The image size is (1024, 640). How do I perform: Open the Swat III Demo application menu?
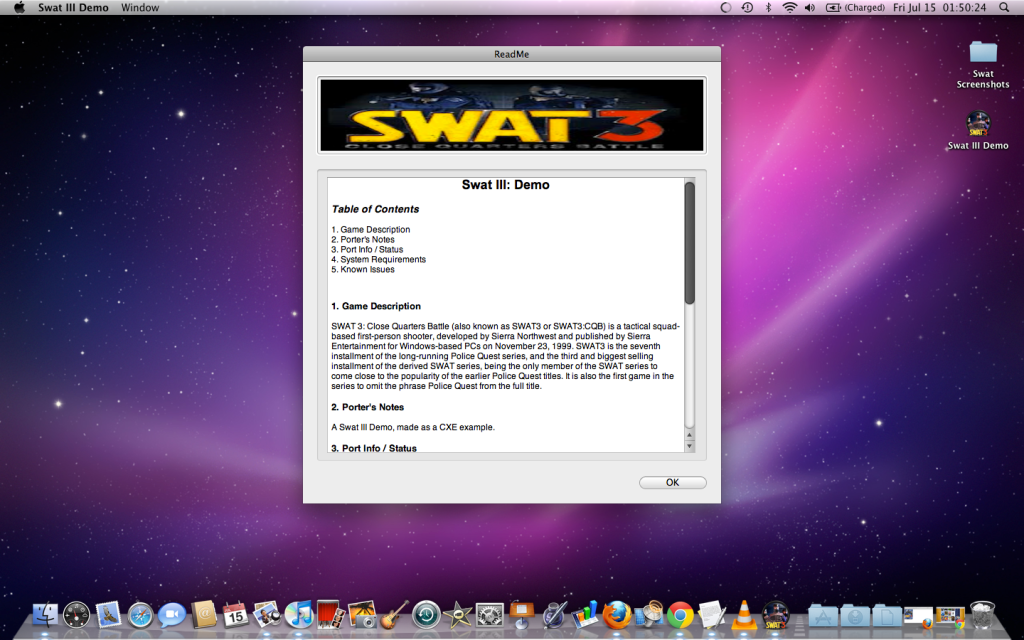[x=73, y=8]
